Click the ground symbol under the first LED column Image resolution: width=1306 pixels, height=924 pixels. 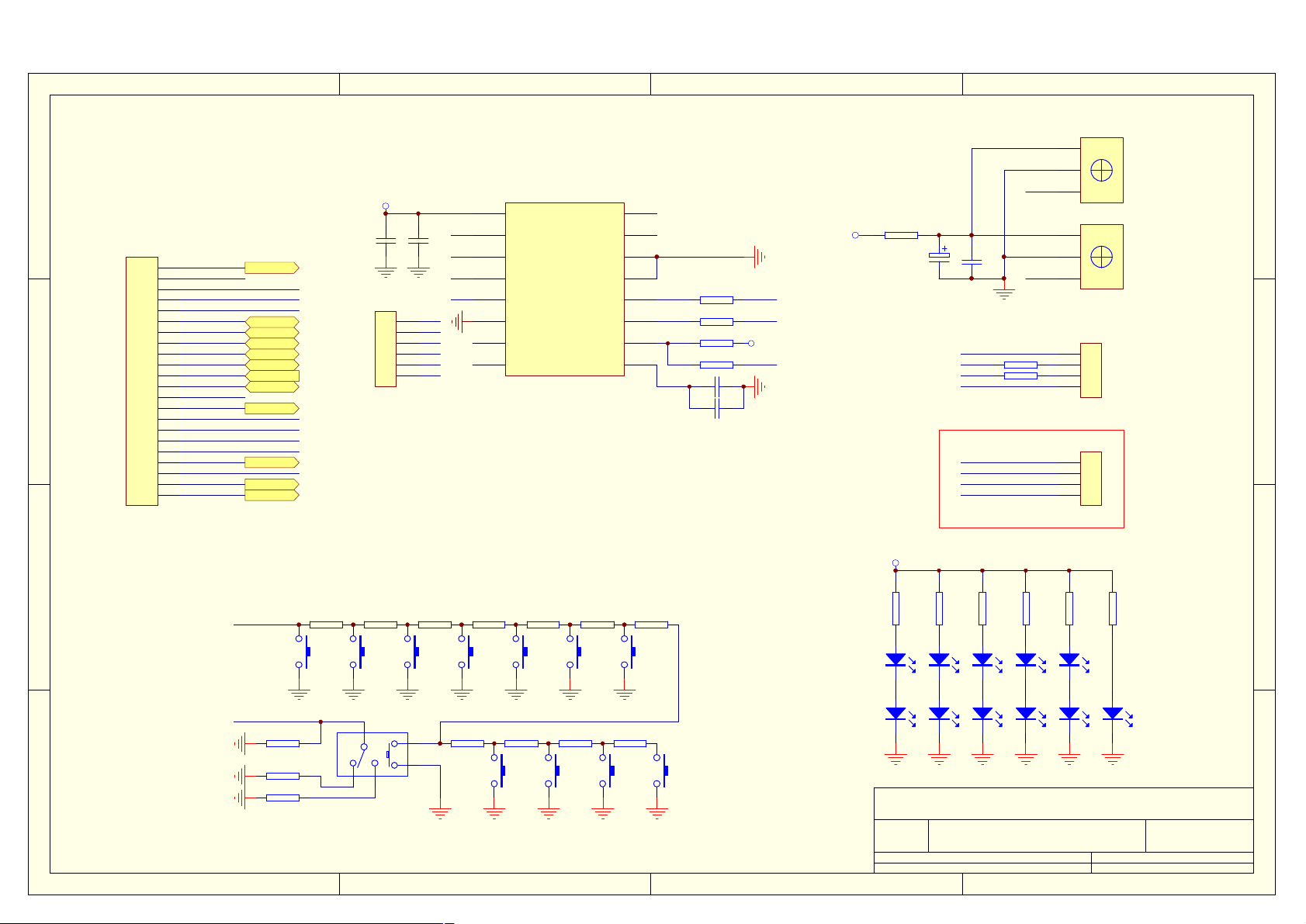pyautogui.click(x=895, y=759)
